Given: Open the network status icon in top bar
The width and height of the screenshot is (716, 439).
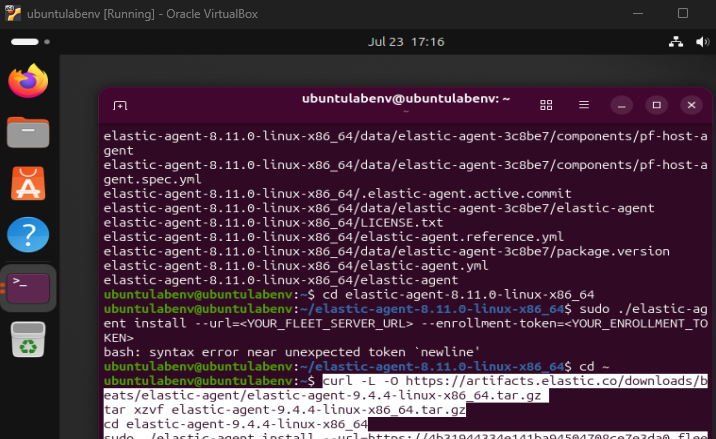Looking at the screenshot, I should 676,42.
